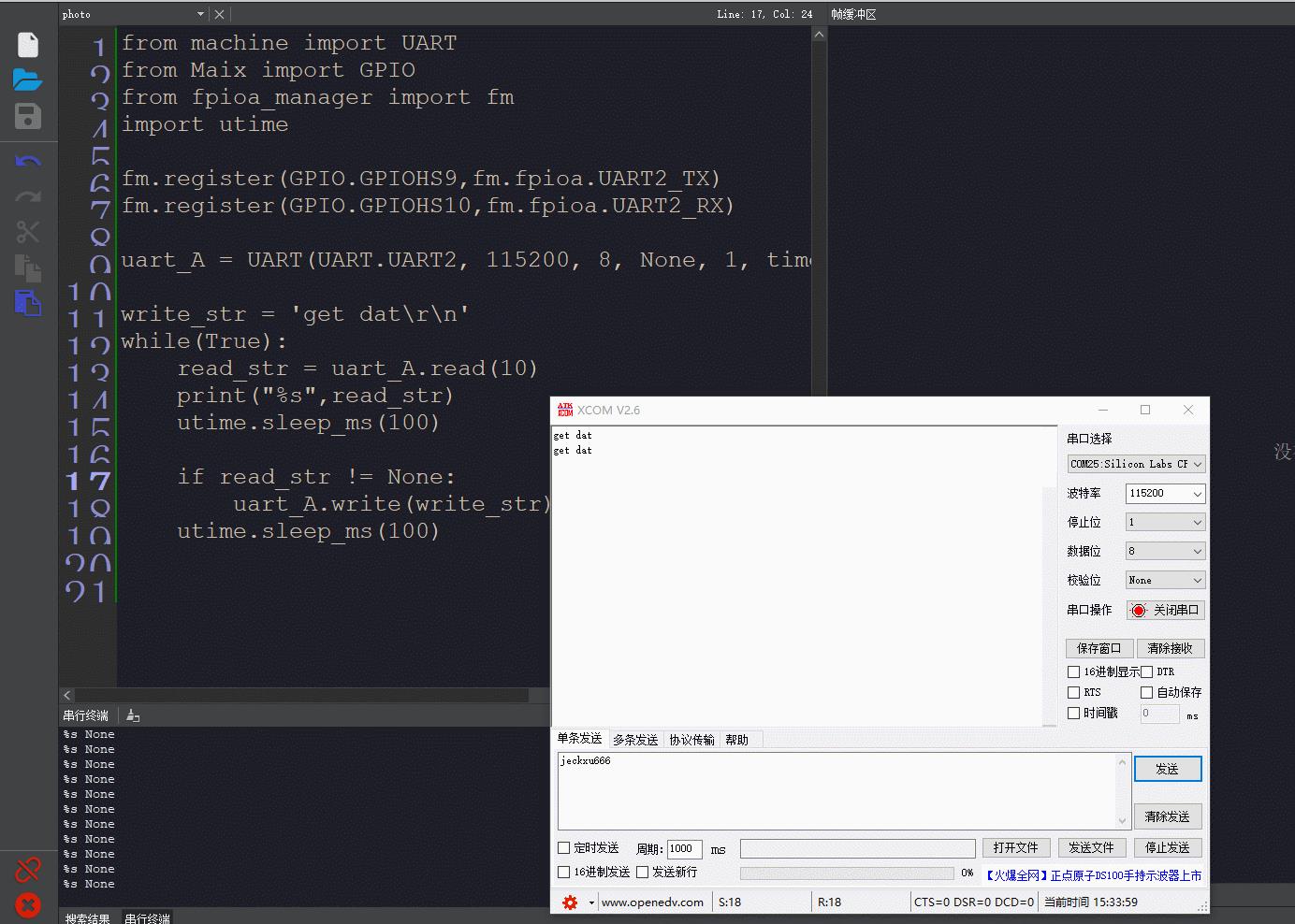Switch to 串行终端 bottom tab in IDE
Screen dimensions: 1295x924
[x=147, y=917]
